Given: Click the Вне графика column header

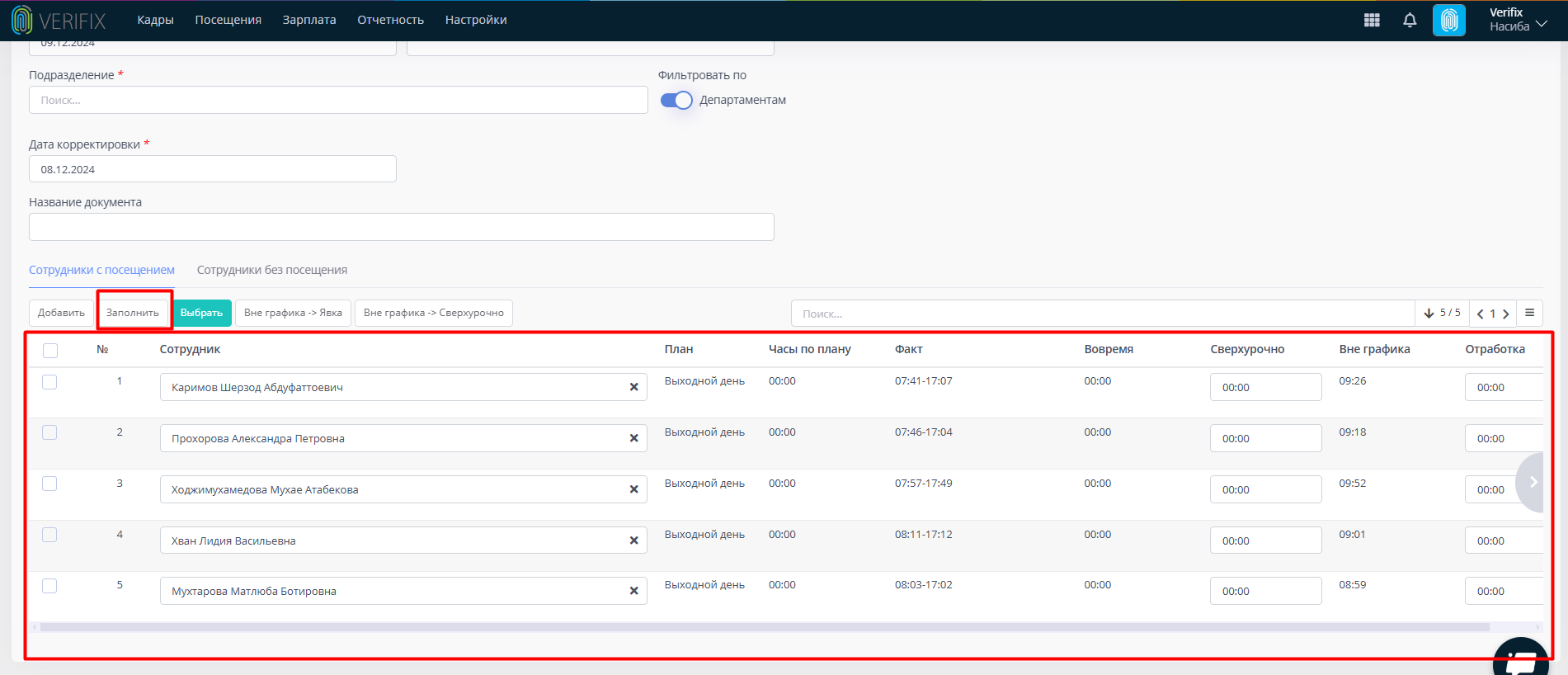Looking at the screenshot, I should coord(1374,349).
